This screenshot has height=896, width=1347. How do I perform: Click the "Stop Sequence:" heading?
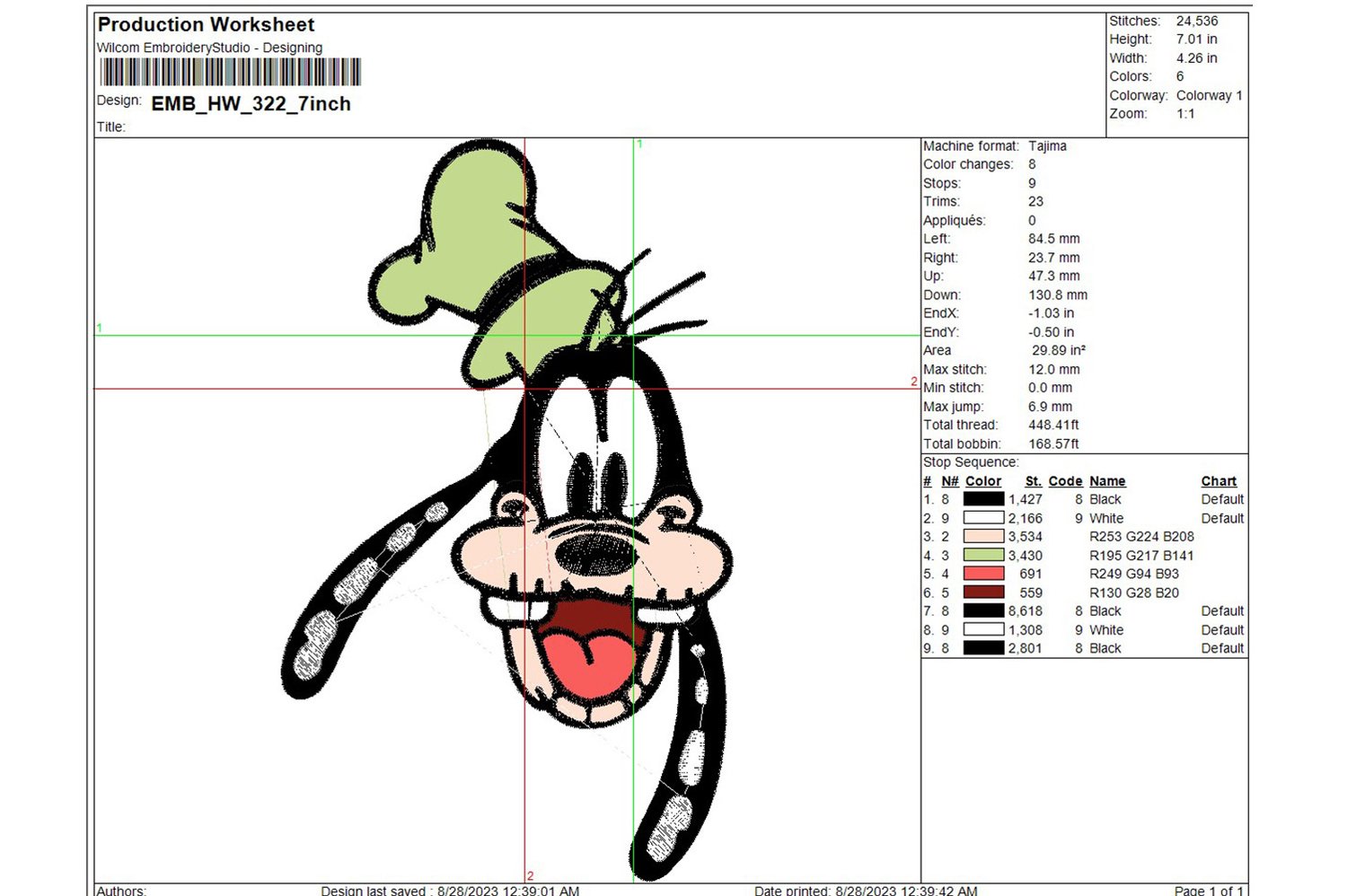[x=972, y=462]
